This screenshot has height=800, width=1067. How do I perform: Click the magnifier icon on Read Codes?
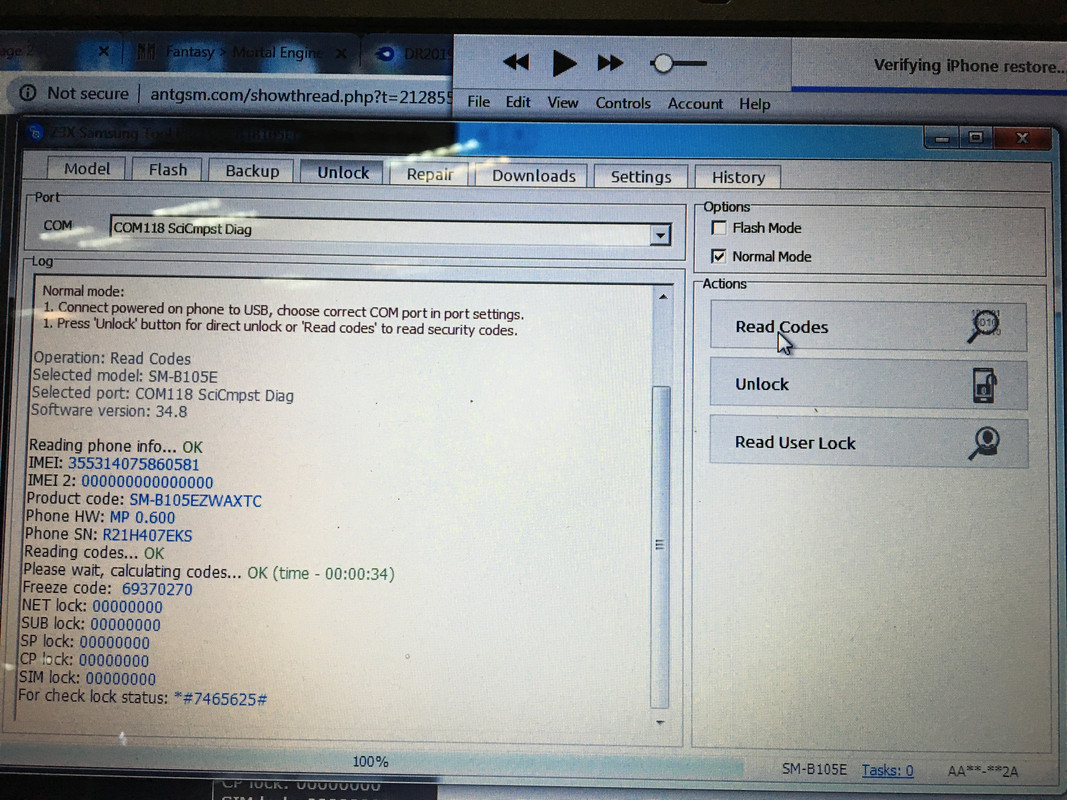pyautogui.click(x=985, y=326)
